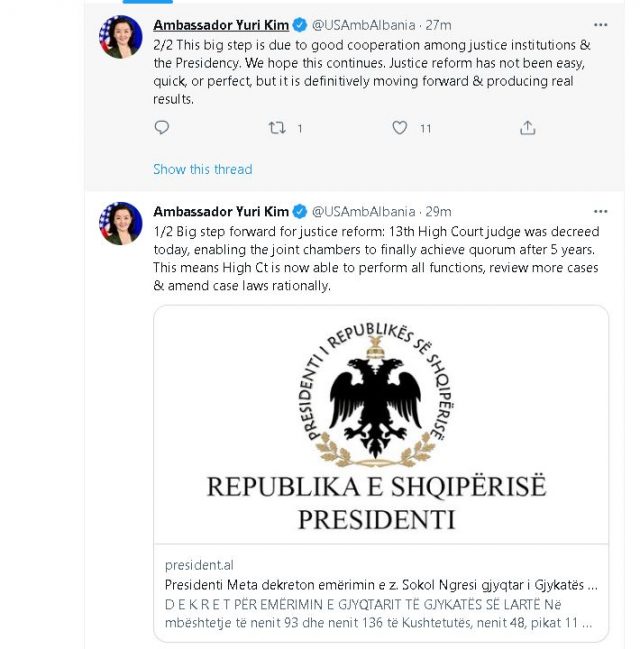Click verified badge on second tweet
Image resolution: width=640 pixels, height=649 pixels.
click(299, 211)
